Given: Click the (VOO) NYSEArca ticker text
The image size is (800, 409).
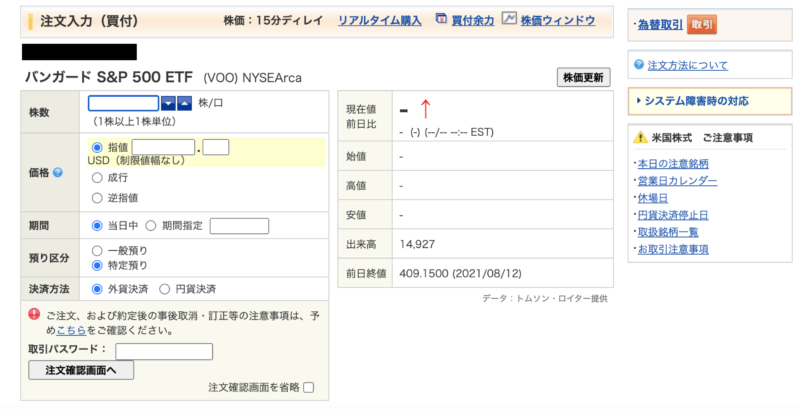Looking at the screenshot, I should tap(253, 78).
